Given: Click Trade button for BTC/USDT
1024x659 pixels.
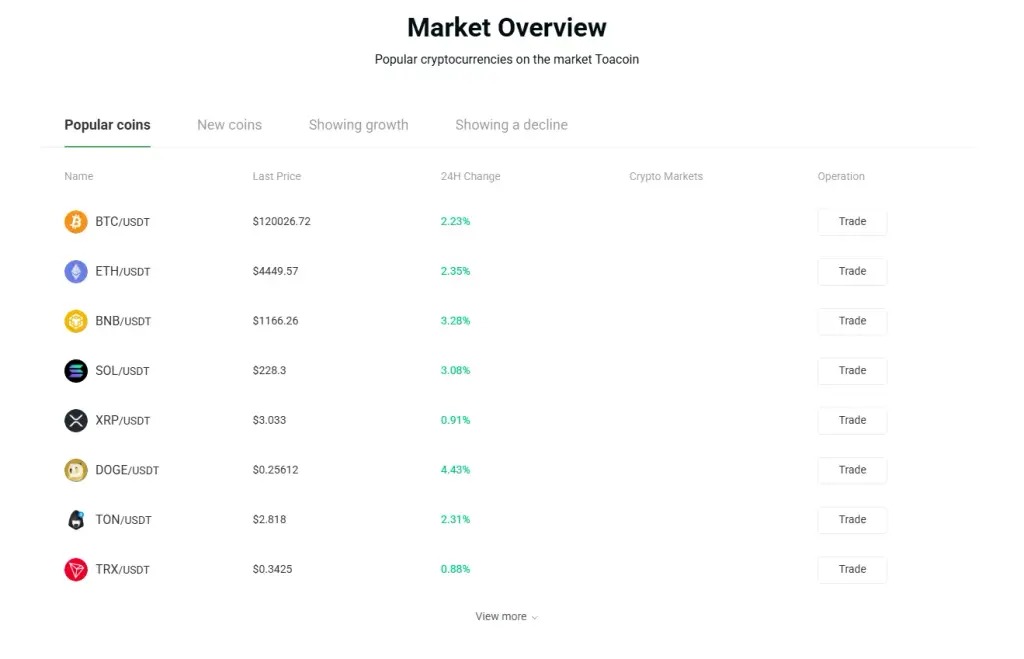Looking at the screenshot, I should (852, 221).
